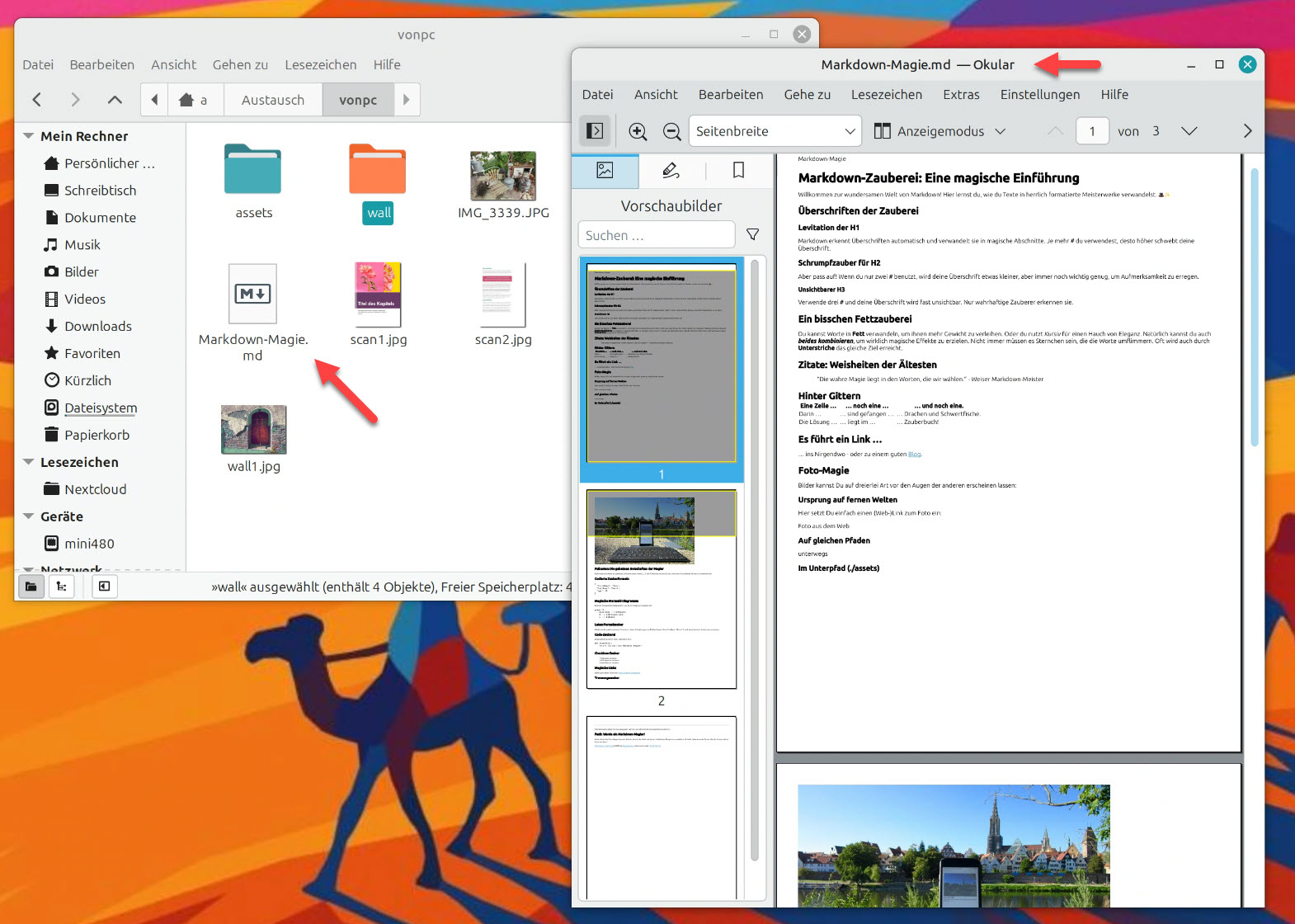Select the page 2 thumbnail

click(x=662, y=590)
